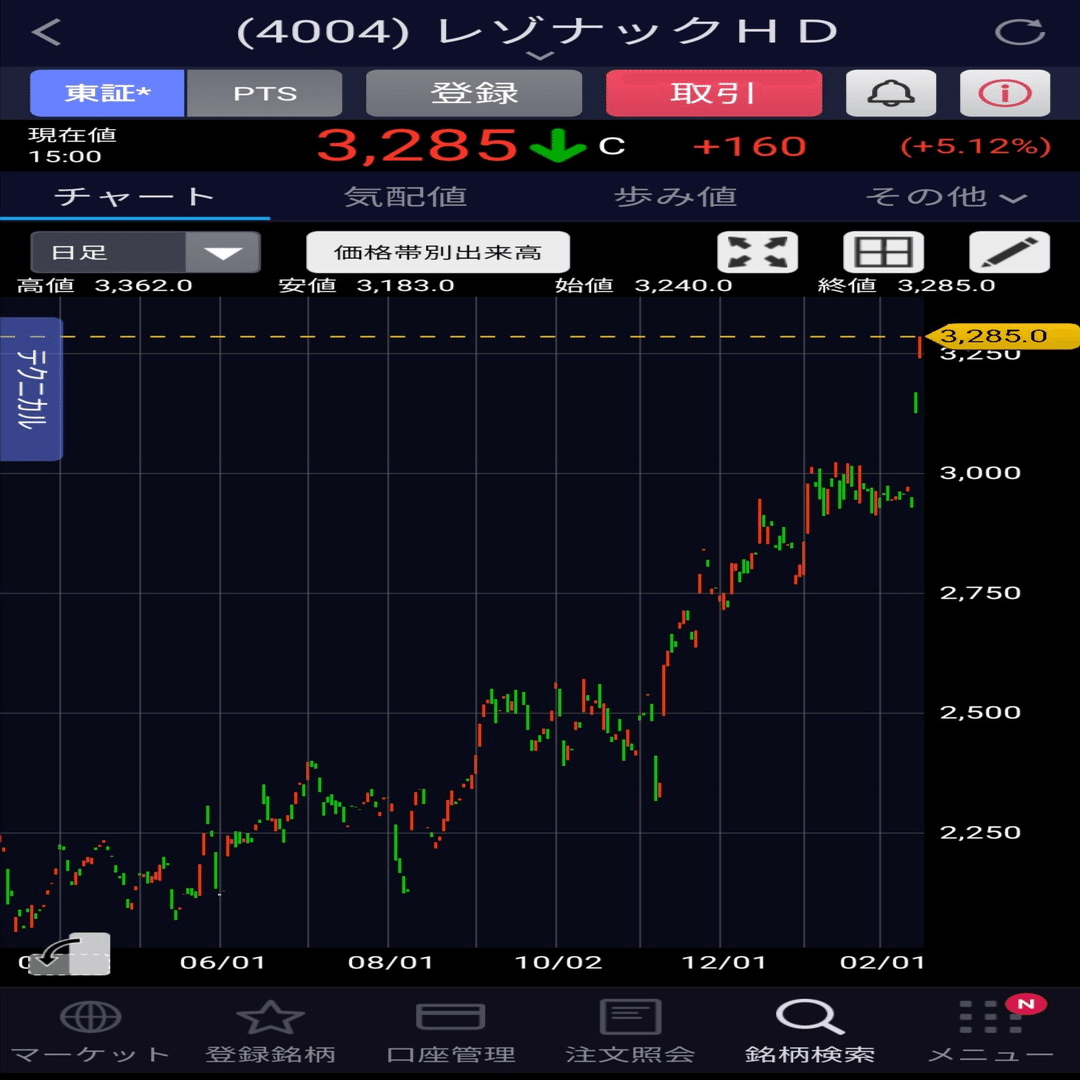Tap the (+5.12%) percentage text
The height and width of the screenshot is (1080, 1080).
pos(975,146)
